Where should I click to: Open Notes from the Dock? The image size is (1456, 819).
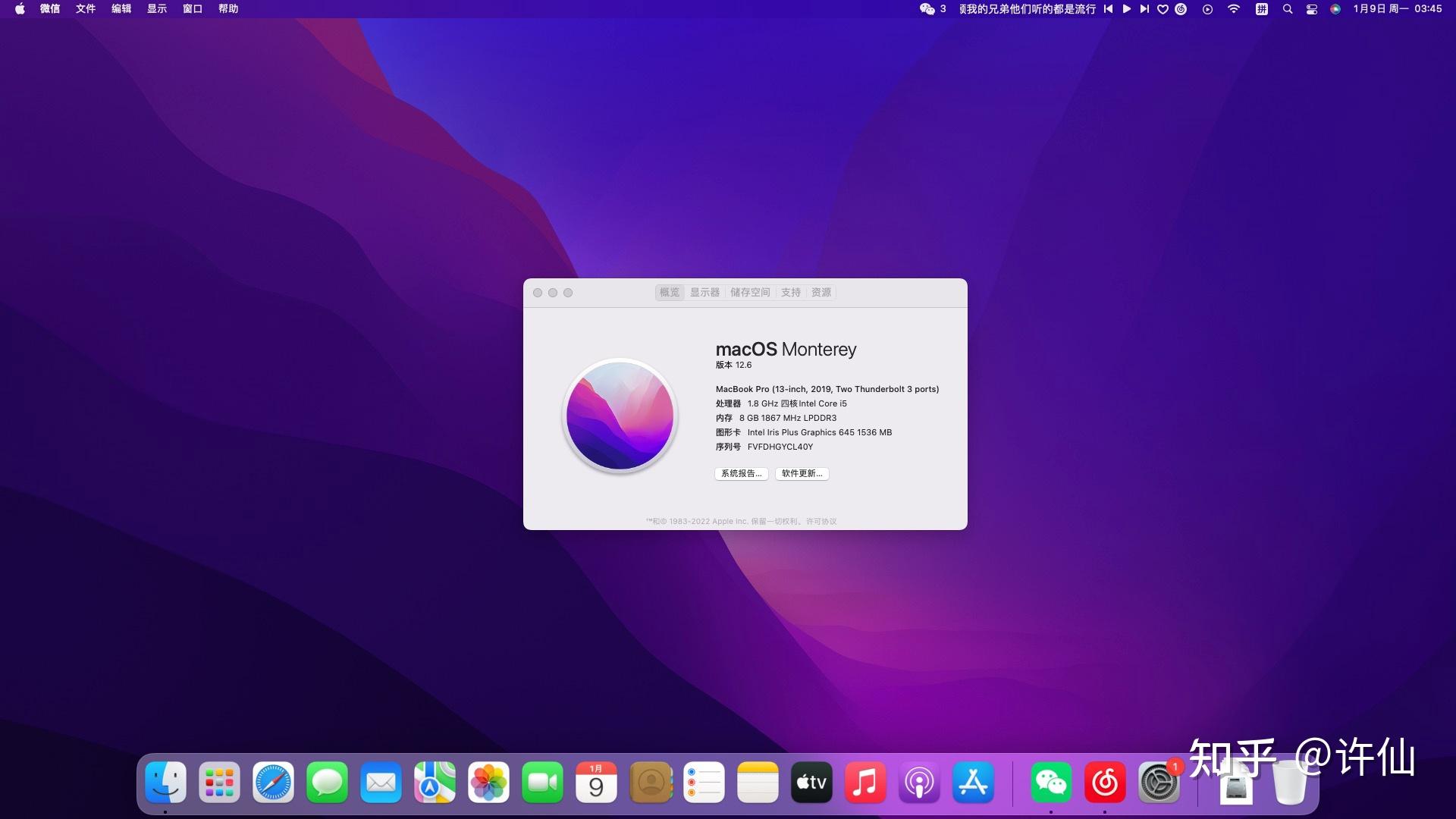click(758, 783)
